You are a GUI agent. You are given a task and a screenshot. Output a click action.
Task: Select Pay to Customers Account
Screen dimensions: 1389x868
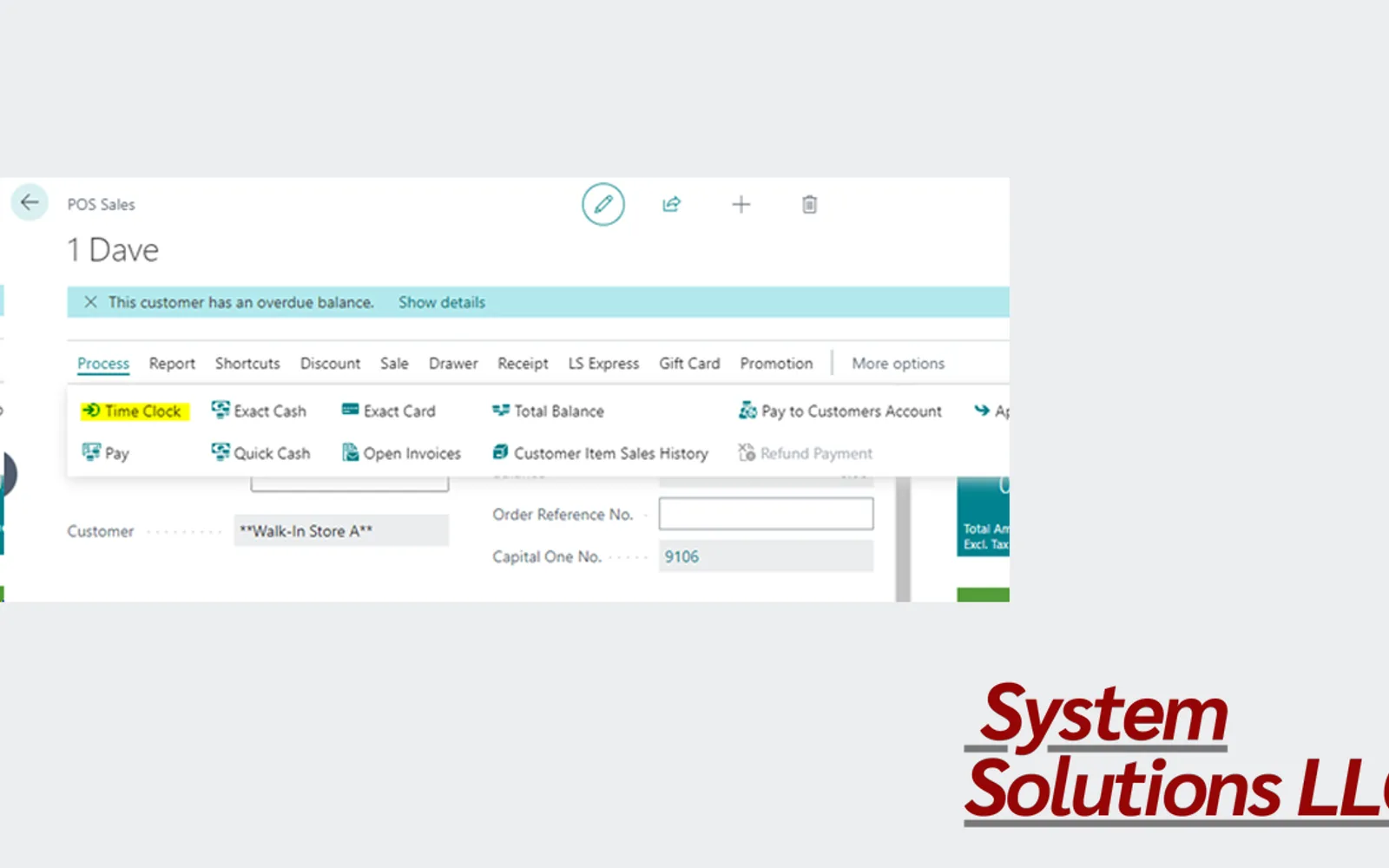tap(840, 411)
